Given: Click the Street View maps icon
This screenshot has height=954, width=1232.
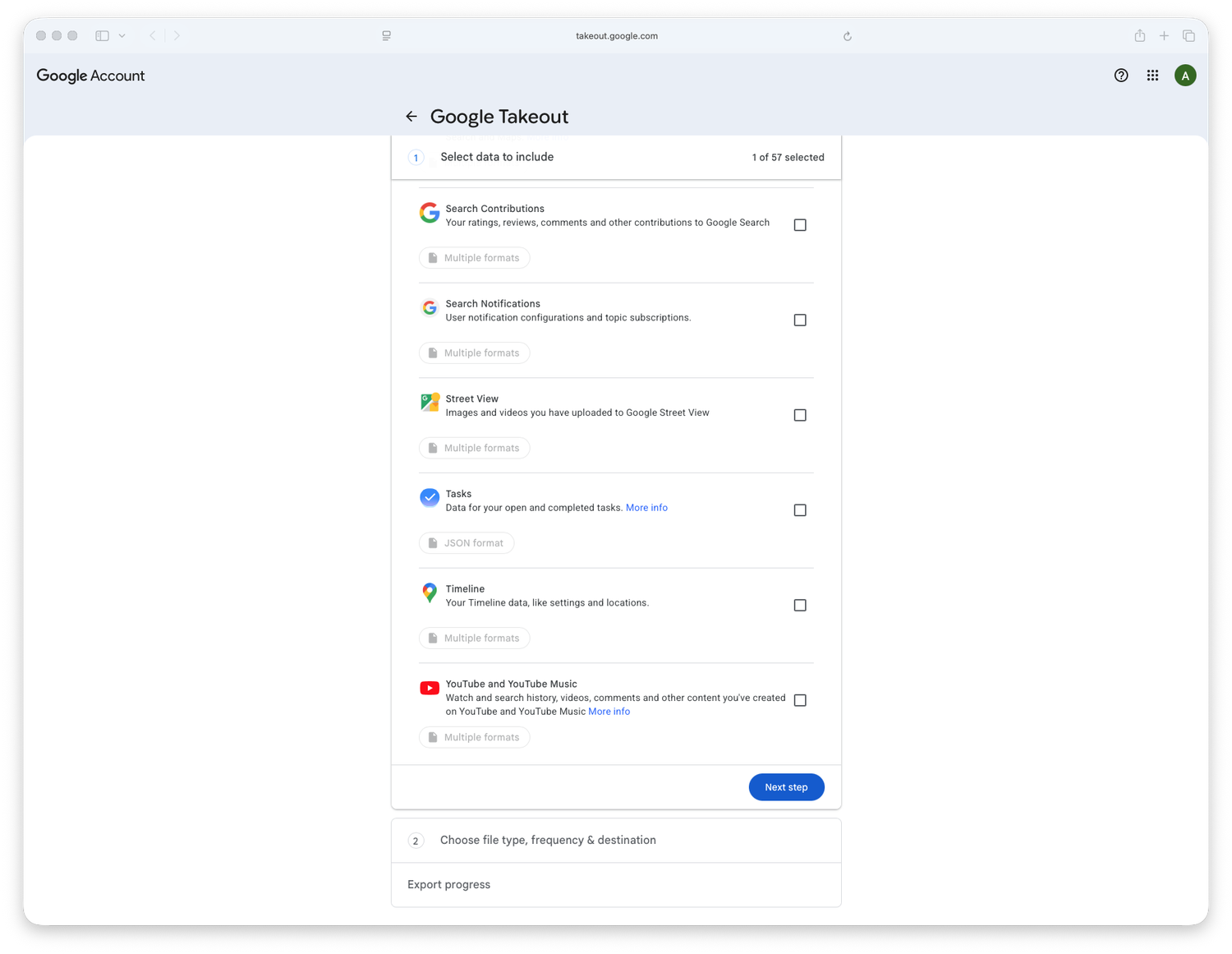Looking at the screenshot, I should (x=430, y=403).
